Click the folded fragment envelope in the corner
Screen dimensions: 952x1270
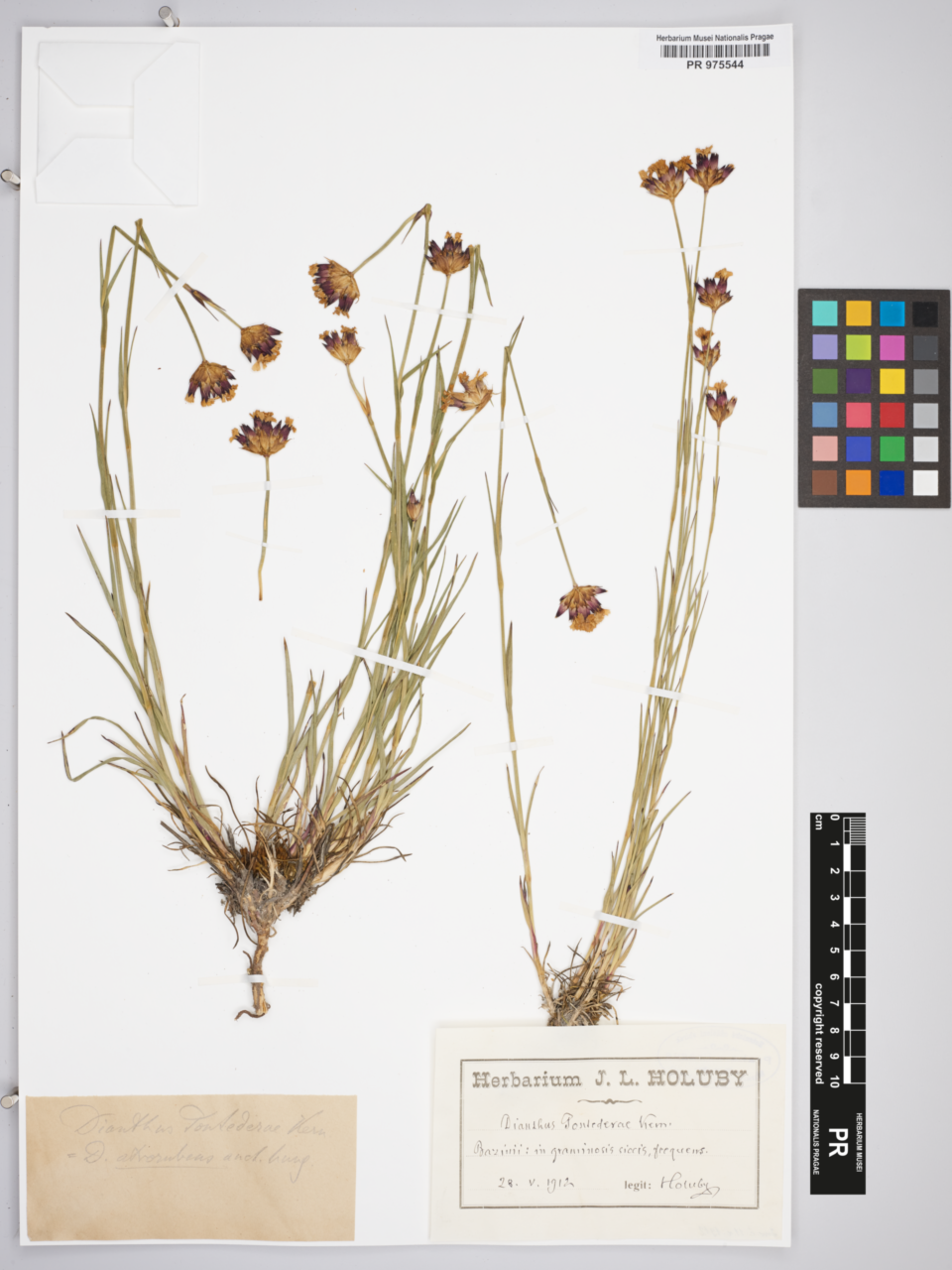(x=117, y=122)
